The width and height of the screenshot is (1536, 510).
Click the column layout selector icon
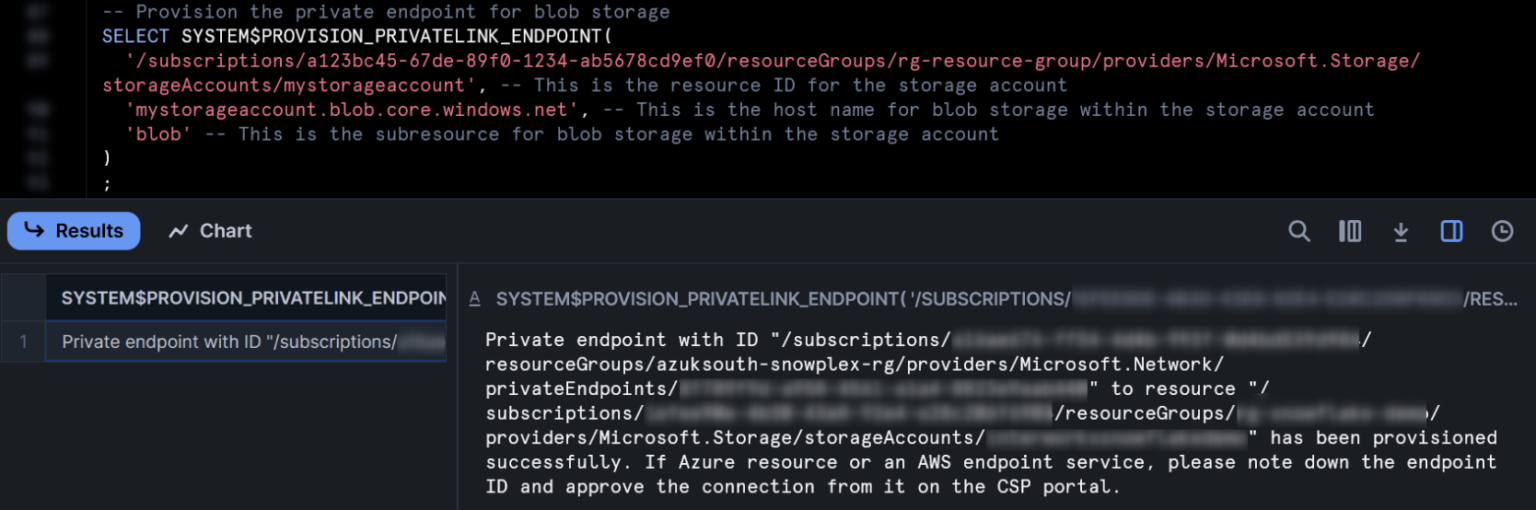1350,231
